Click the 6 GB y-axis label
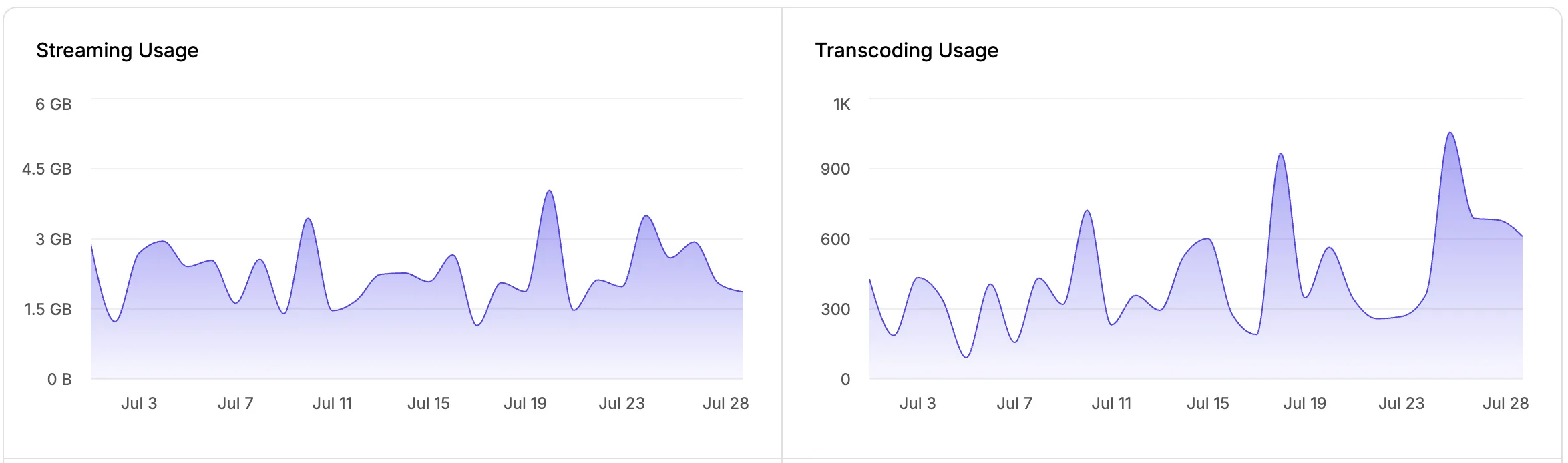Viewport: 1568px width, 463px height. (53, 104)
